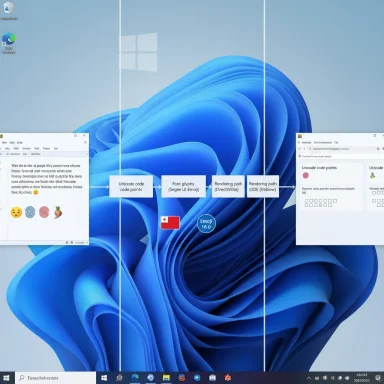Go forward in the right browser window

coord(305,149)
